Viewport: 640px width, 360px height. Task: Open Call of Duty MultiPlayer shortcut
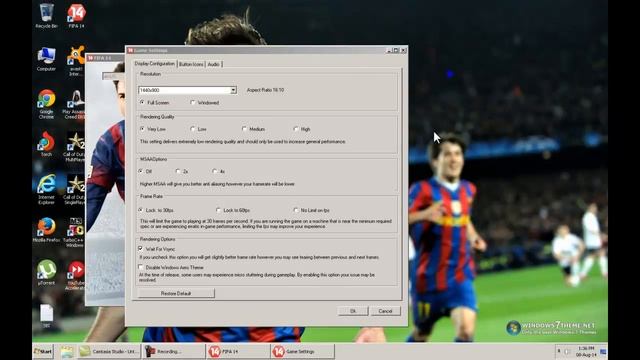tap(75, 147)
